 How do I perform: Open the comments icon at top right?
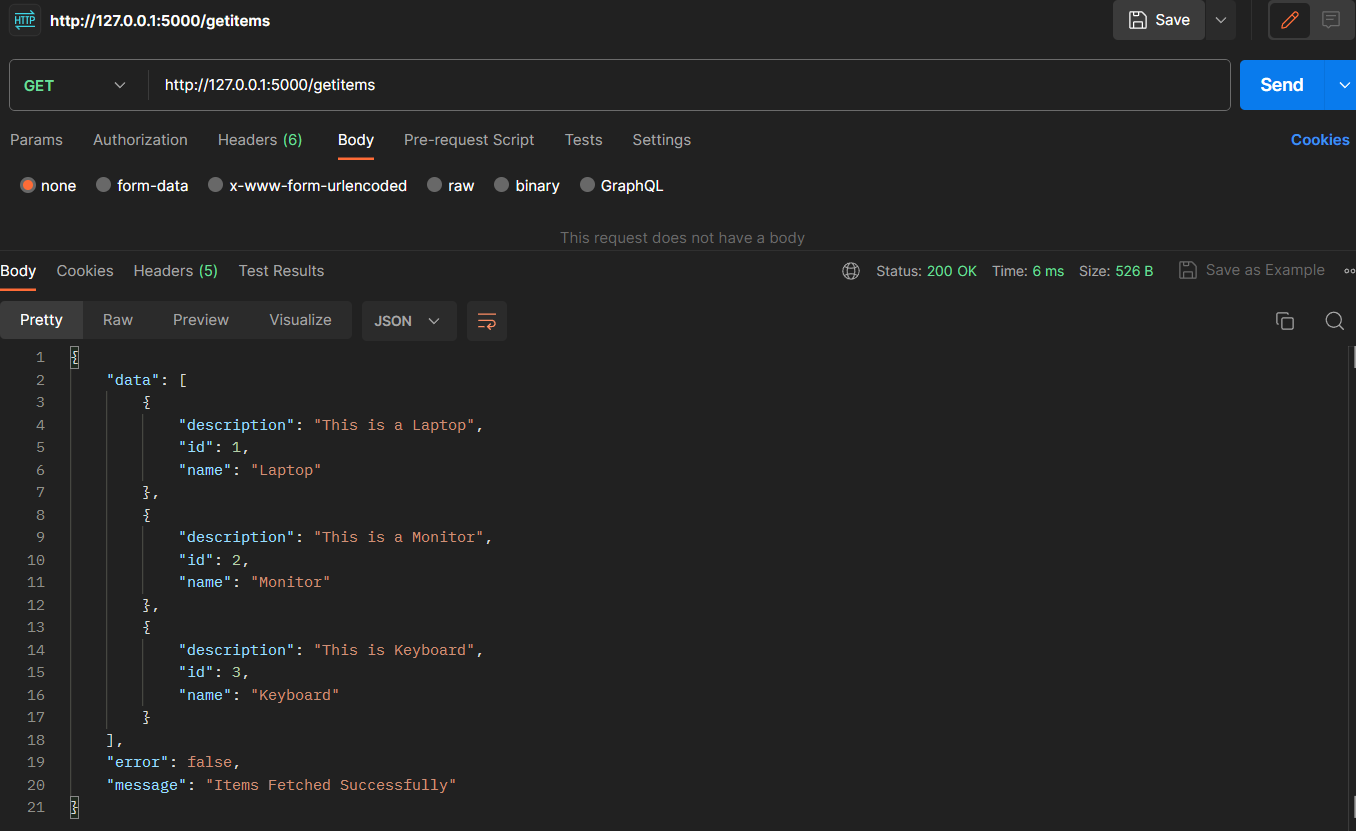[x=1331, y=20]
